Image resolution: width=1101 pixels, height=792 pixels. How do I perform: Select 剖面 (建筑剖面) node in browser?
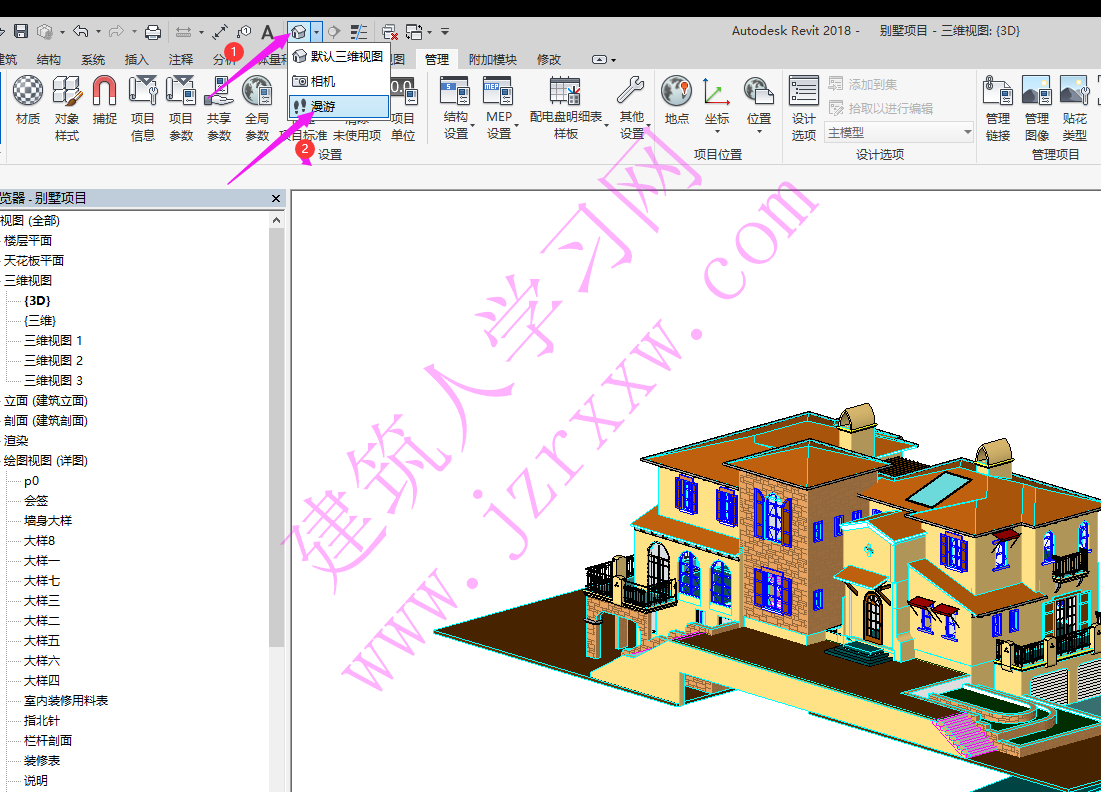46,421
